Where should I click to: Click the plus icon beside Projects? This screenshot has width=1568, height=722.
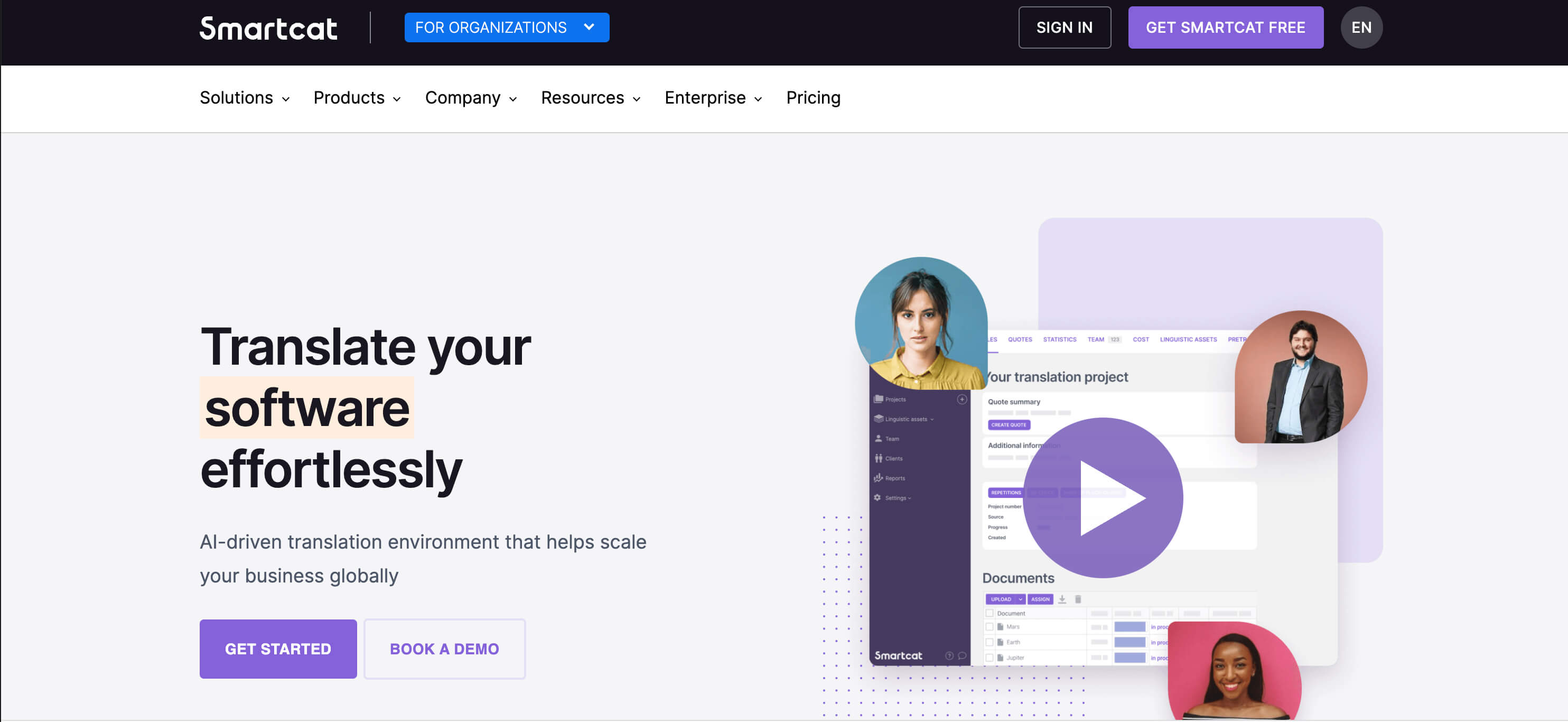coord(962,400)
